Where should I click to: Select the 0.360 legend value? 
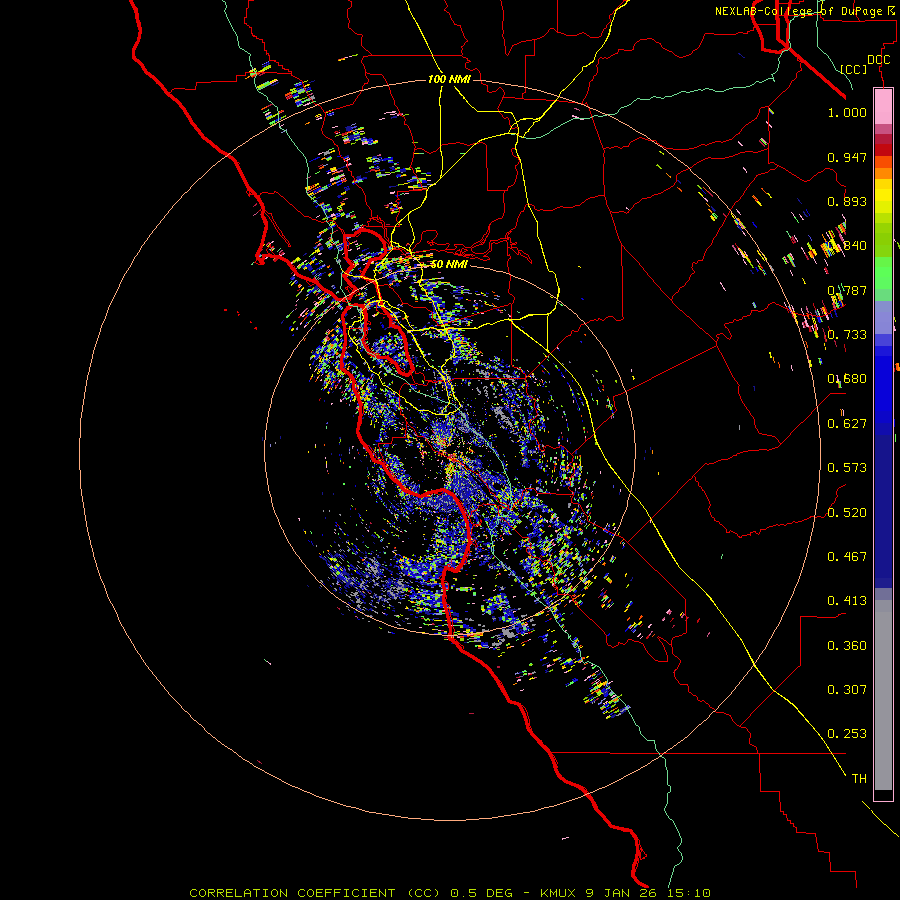(847, 646)
